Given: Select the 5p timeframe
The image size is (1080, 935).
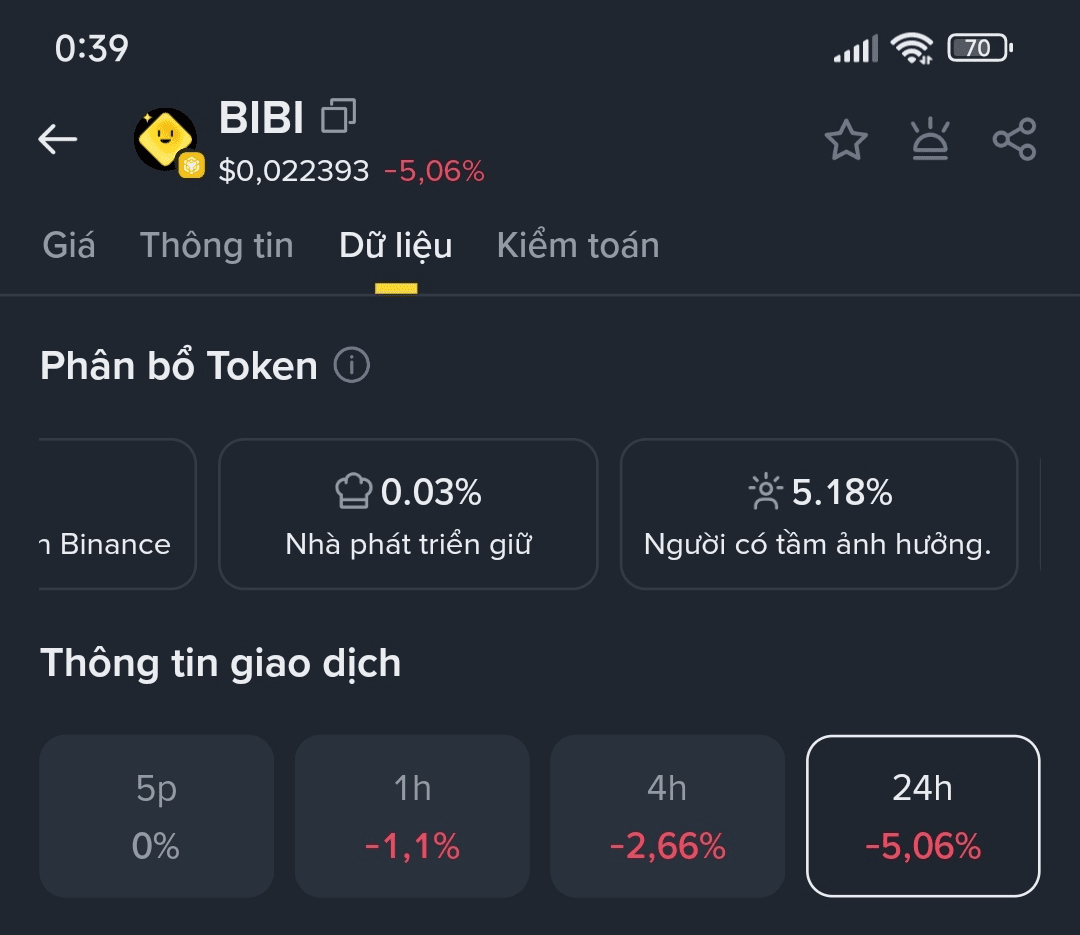Looking at the screenshot, I should coord(156,816).
